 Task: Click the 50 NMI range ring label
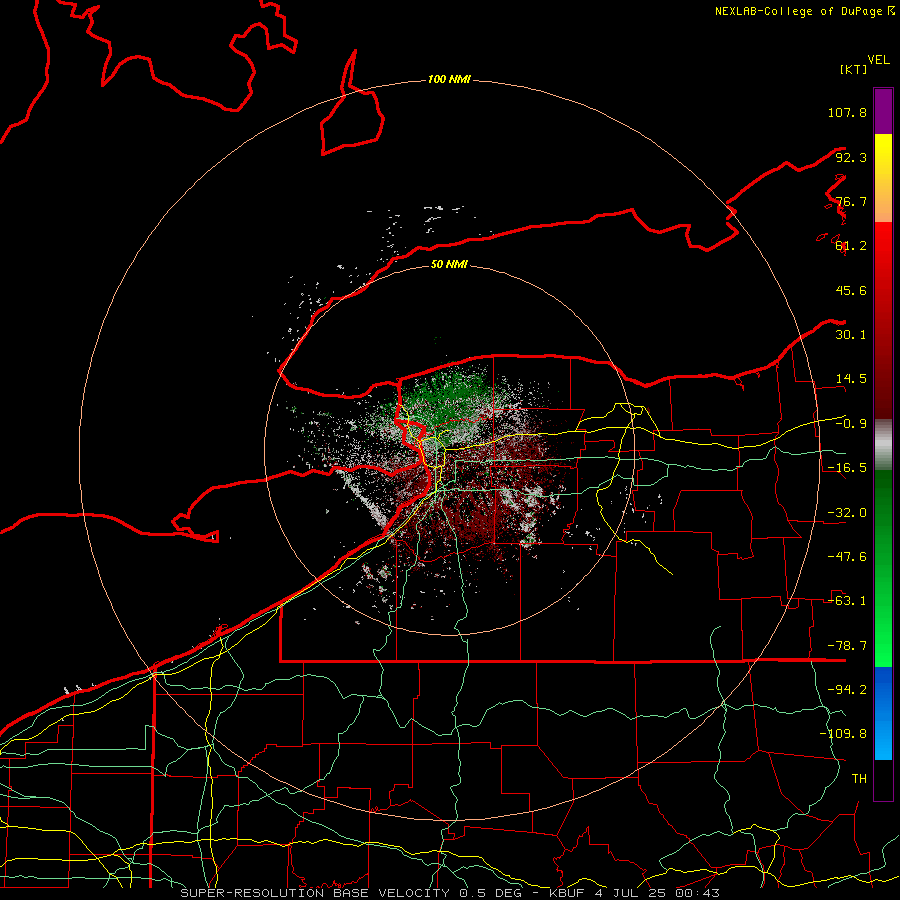(x=449, y=264)
